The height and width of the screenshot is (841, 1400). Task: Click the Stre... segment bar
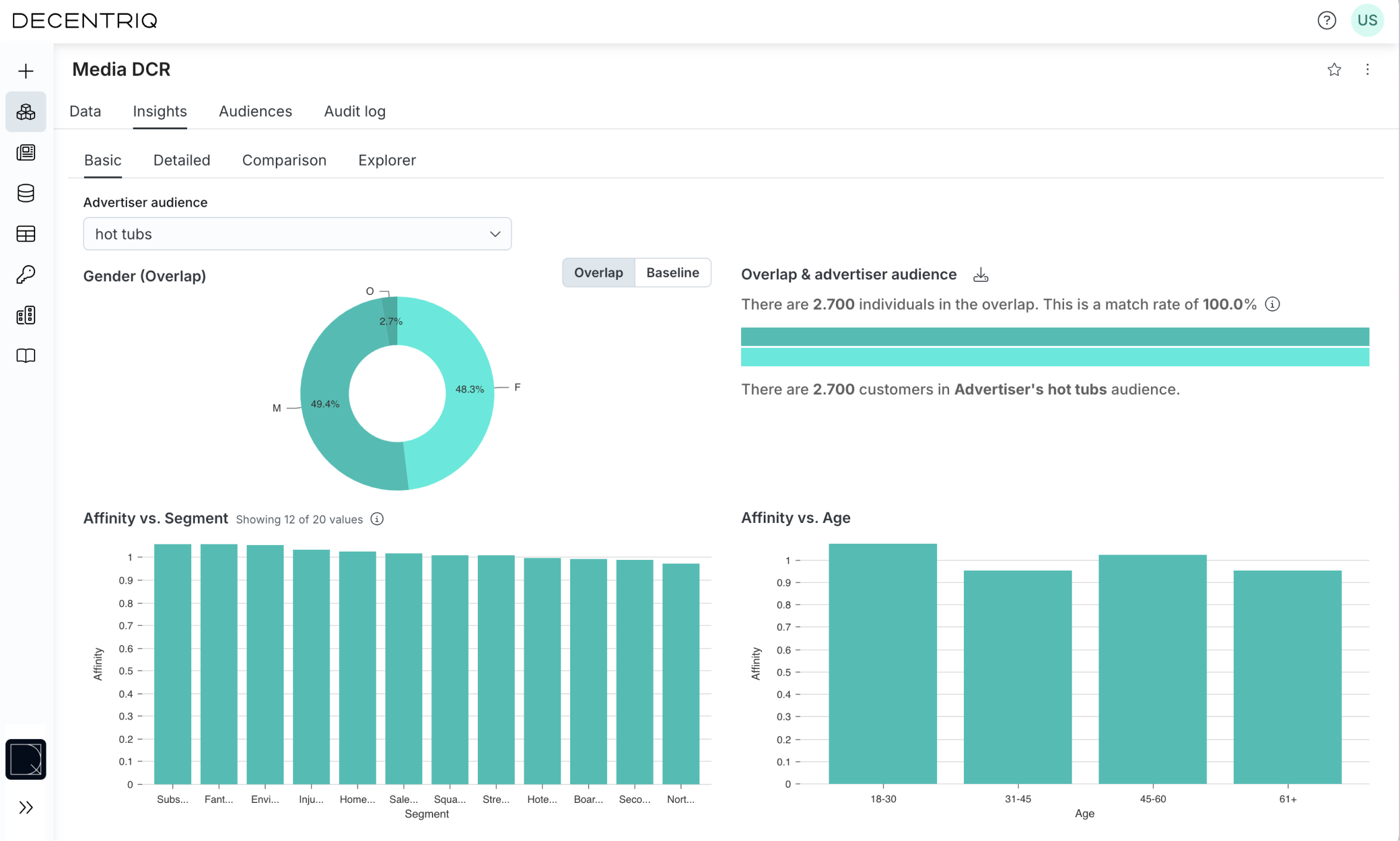[496, 669]
